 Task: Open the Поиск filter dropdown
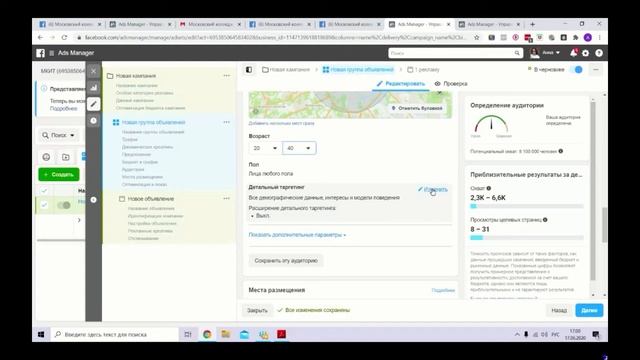(58, 135)
